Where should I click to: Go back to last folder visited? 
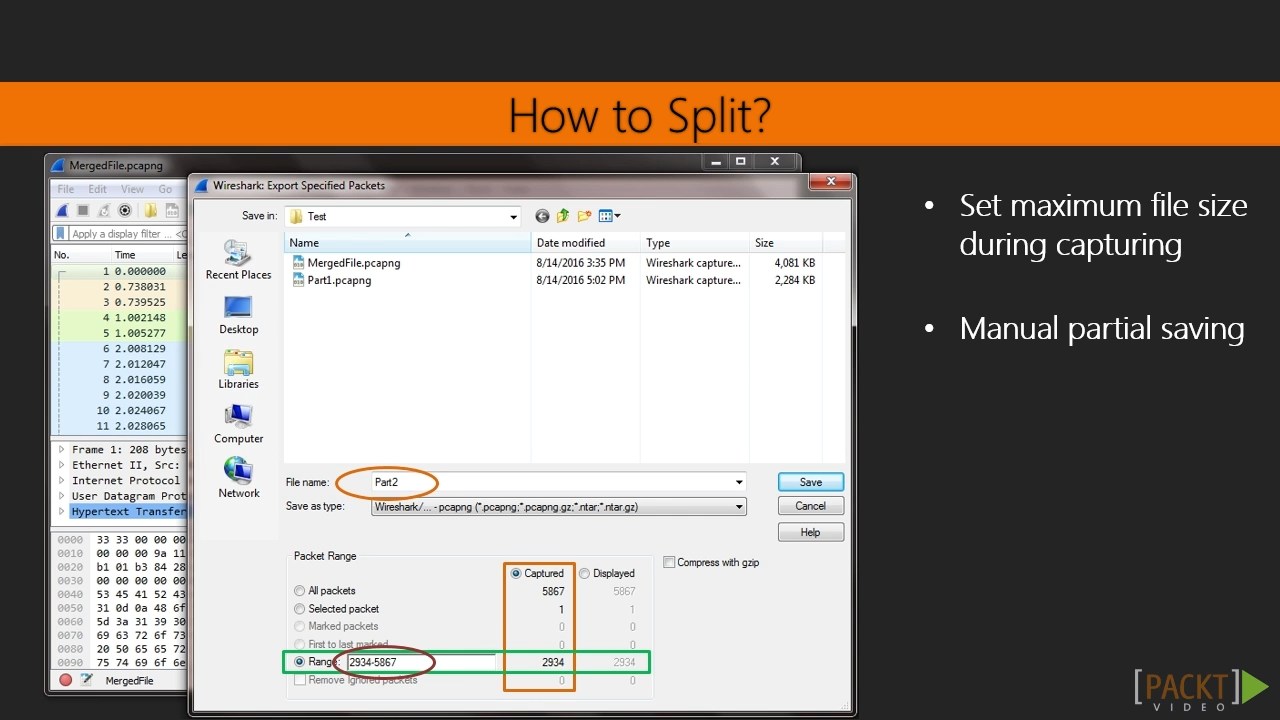pyautogui.click(x=542, y=216)
